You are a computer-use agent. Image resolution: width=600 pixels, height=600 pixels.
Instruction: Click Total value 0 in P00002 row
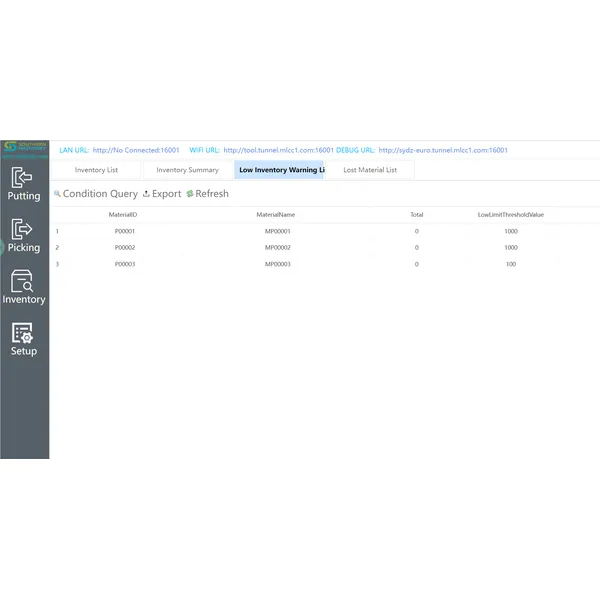(x=417, y=248)
